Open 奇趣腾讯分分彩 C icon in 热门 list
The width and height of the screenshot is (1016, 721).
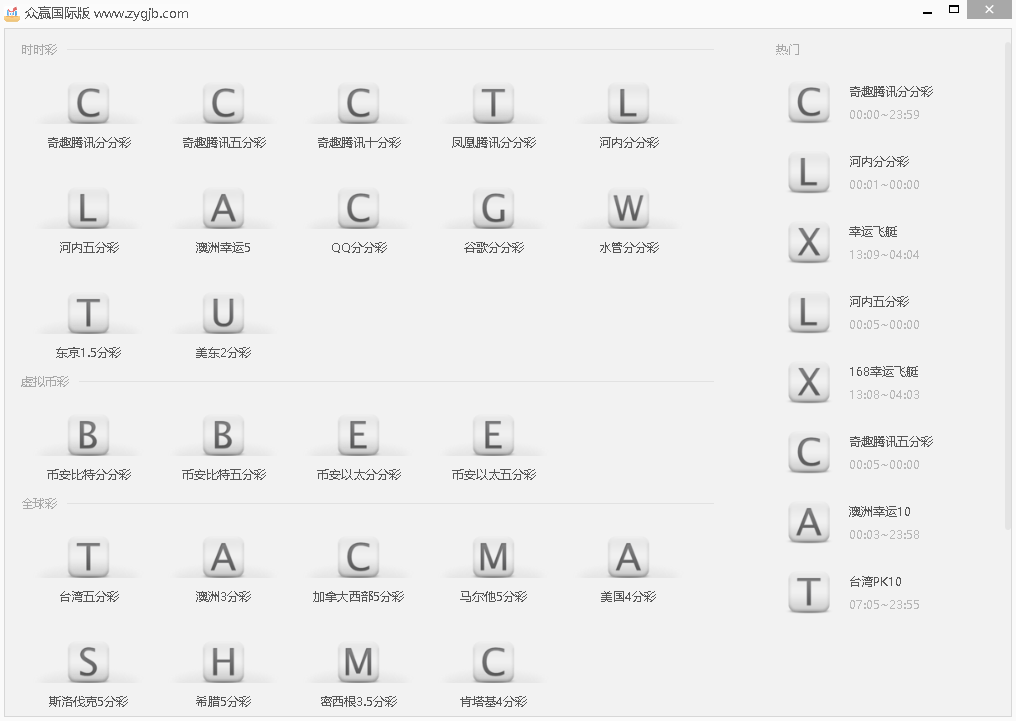pos(809,103)
